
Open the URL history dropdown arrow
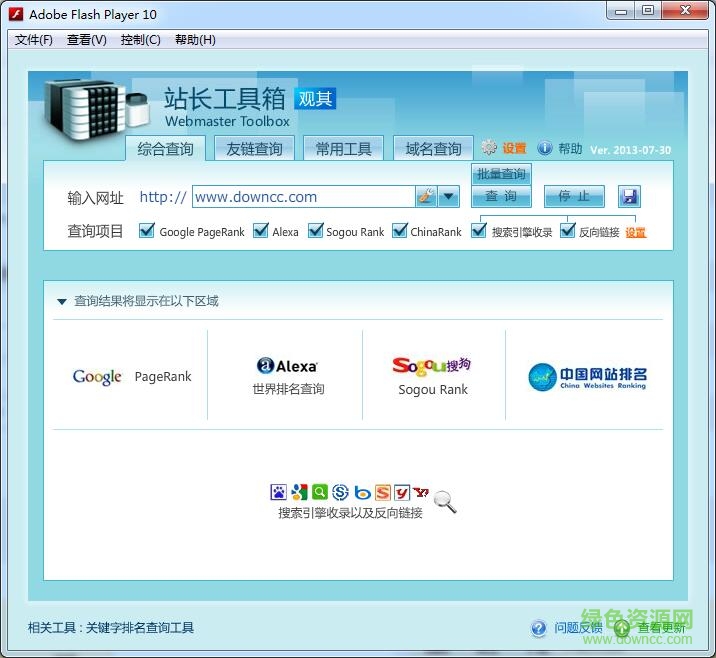tap(449, 197)
